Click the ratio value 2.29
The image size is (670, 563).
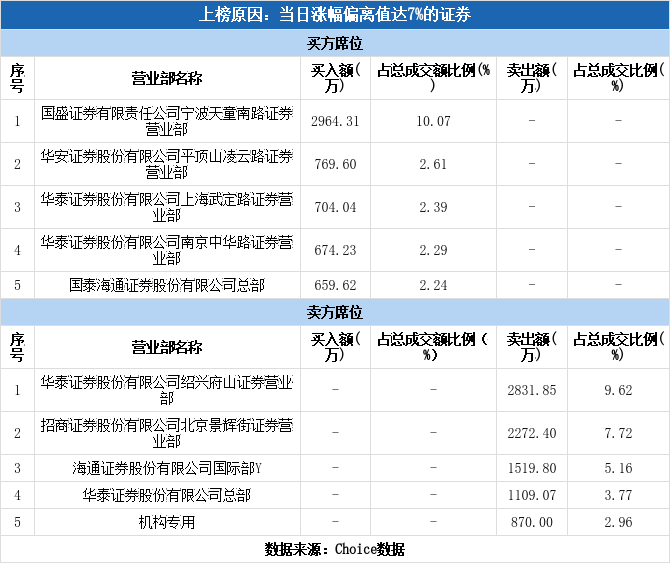[x=433, y=250]
